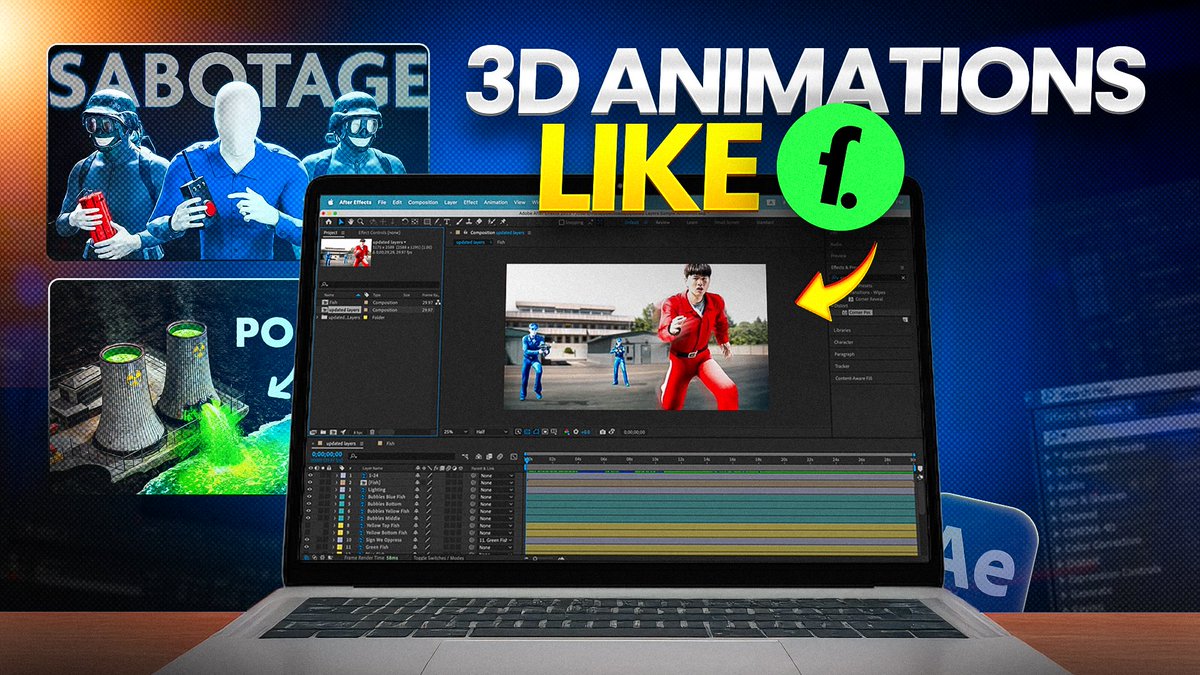Select the Hand tool
This screenshot has width=1200, height=675.
pyautogui.click(x=351, y=222)
